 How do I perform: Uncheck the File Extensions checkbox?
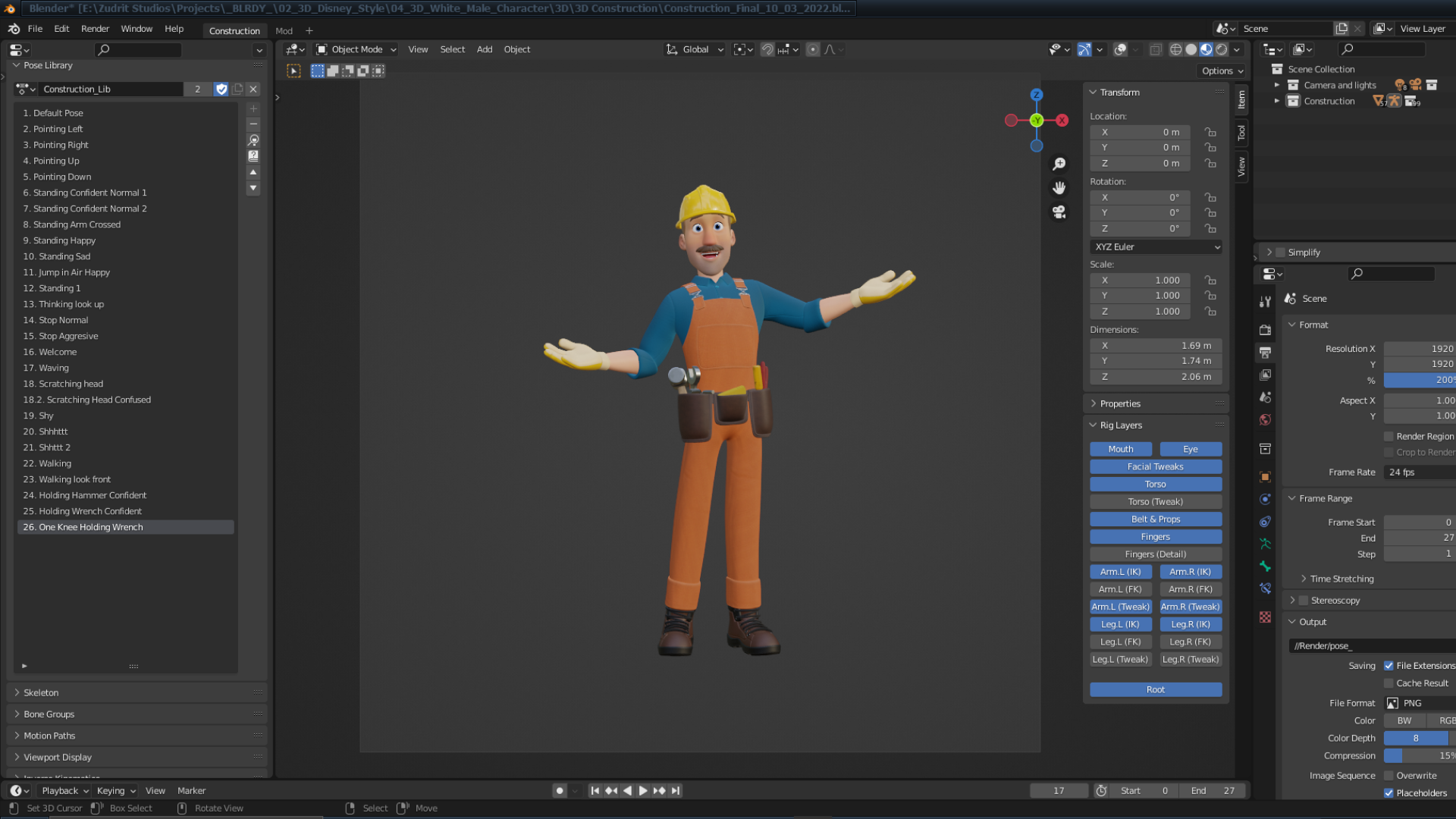point(1389,666)
